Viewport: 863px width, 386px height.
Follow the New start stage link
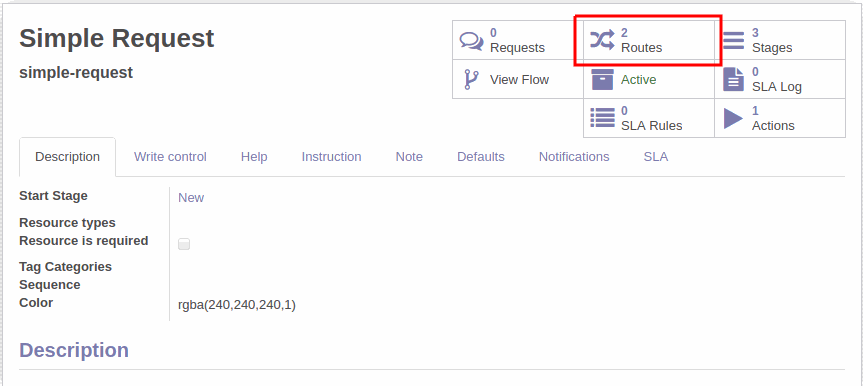click(191, 198)
